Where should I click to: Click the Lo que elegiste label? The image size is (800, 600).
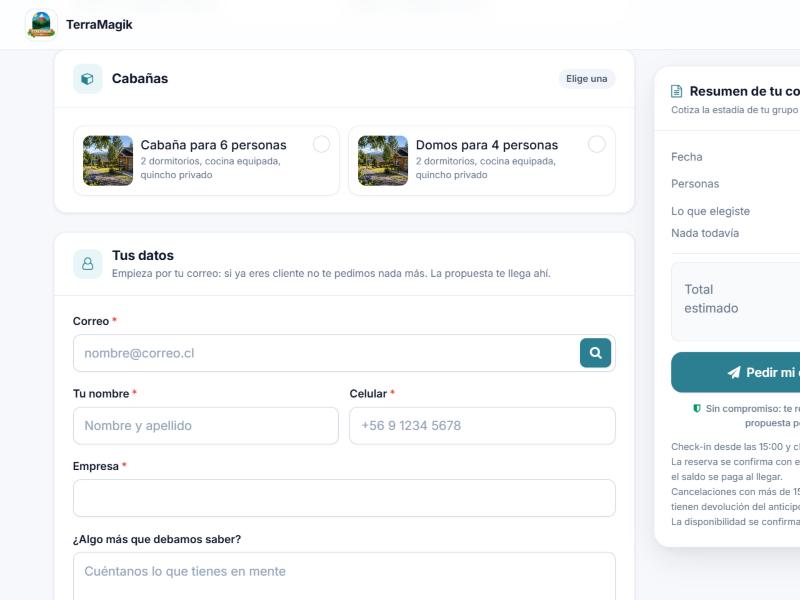[711, 211]
